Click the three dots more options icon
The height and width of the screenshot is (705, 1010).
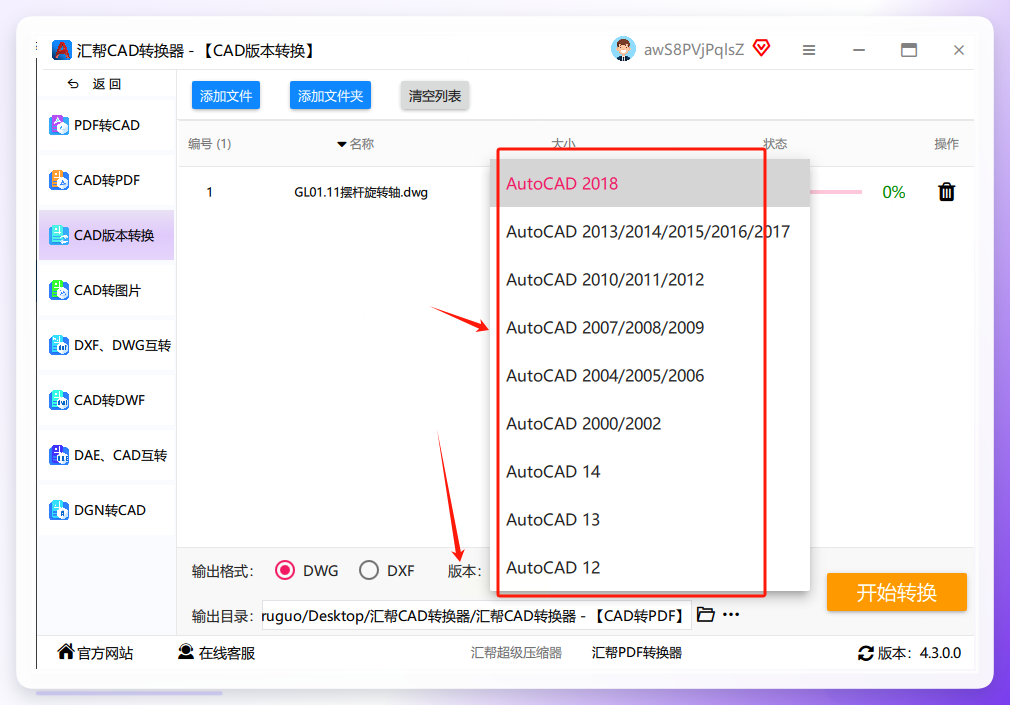[731, 615]
